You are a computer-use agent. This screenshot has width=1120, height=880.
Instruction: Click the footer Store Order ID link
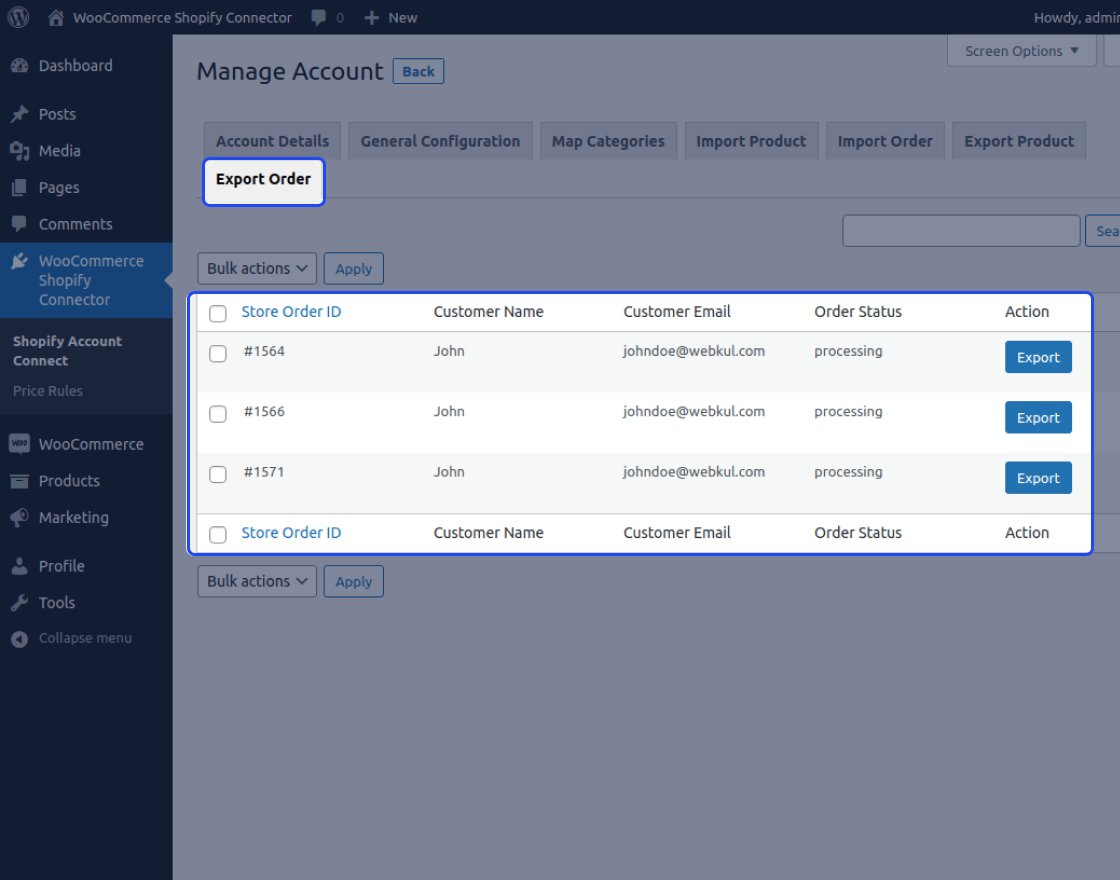point(291,533)
